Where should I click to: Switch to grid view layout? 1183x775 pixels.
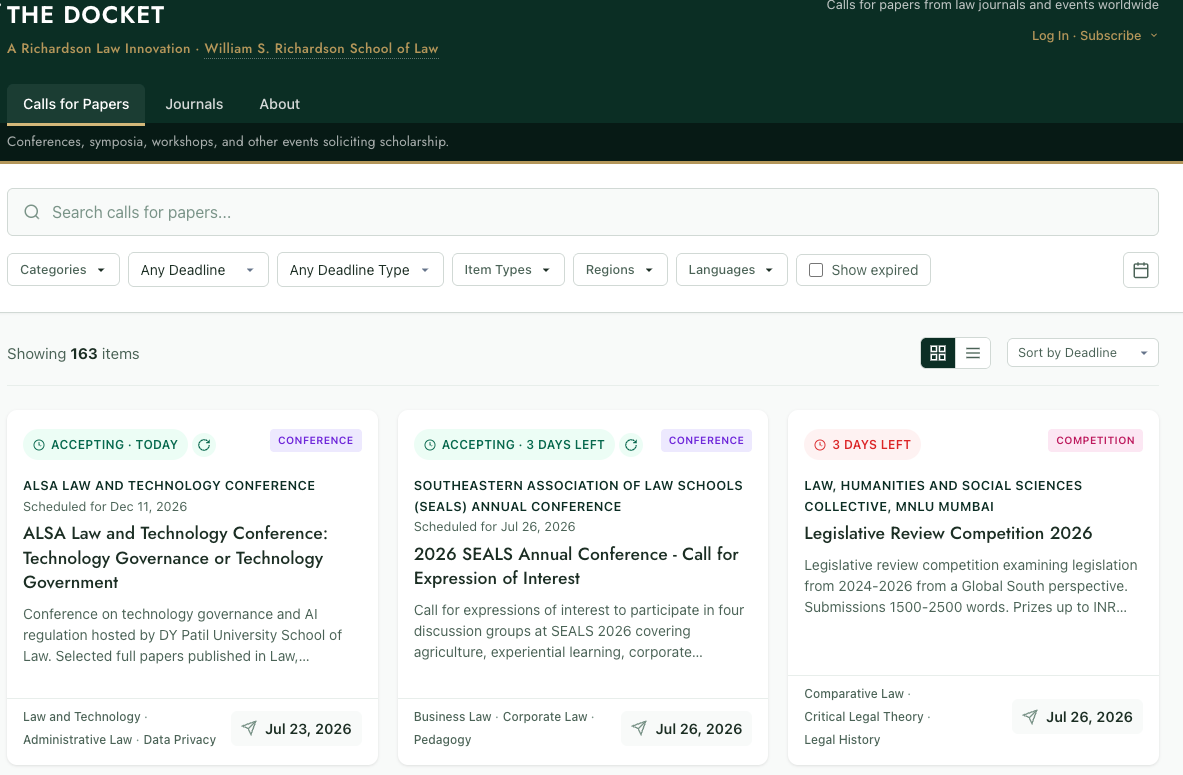click(x=938, y=352)
